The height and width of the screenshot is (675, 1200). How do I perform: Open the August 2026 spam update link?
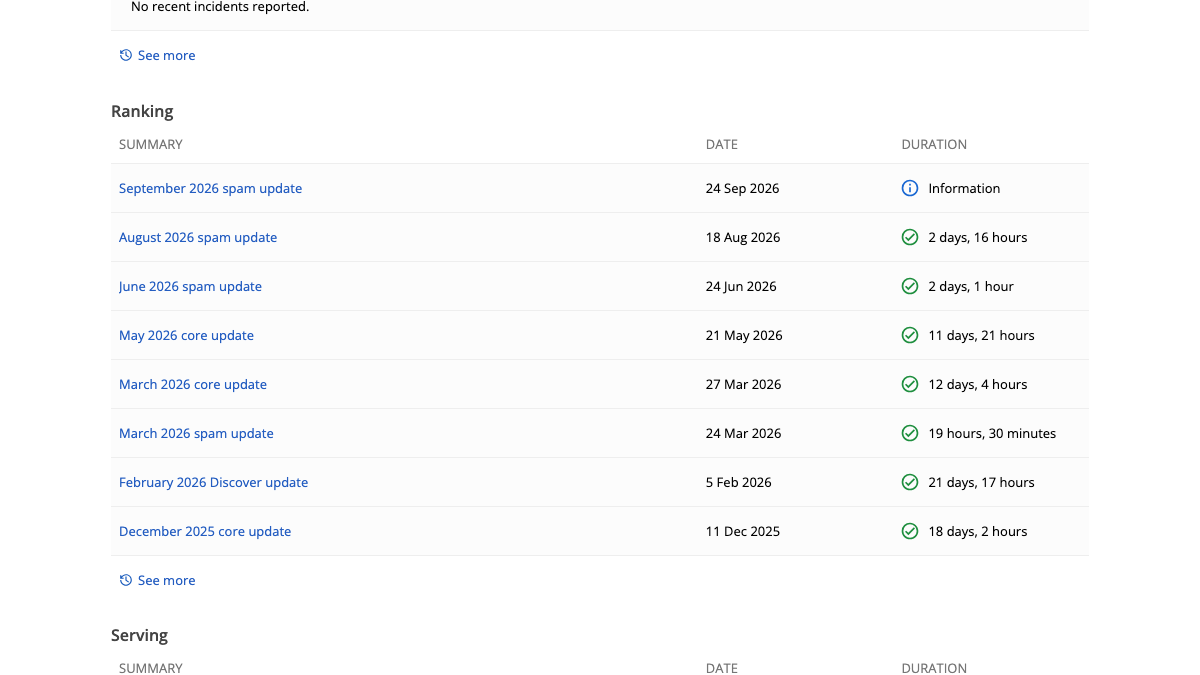(x=198, y=237)
